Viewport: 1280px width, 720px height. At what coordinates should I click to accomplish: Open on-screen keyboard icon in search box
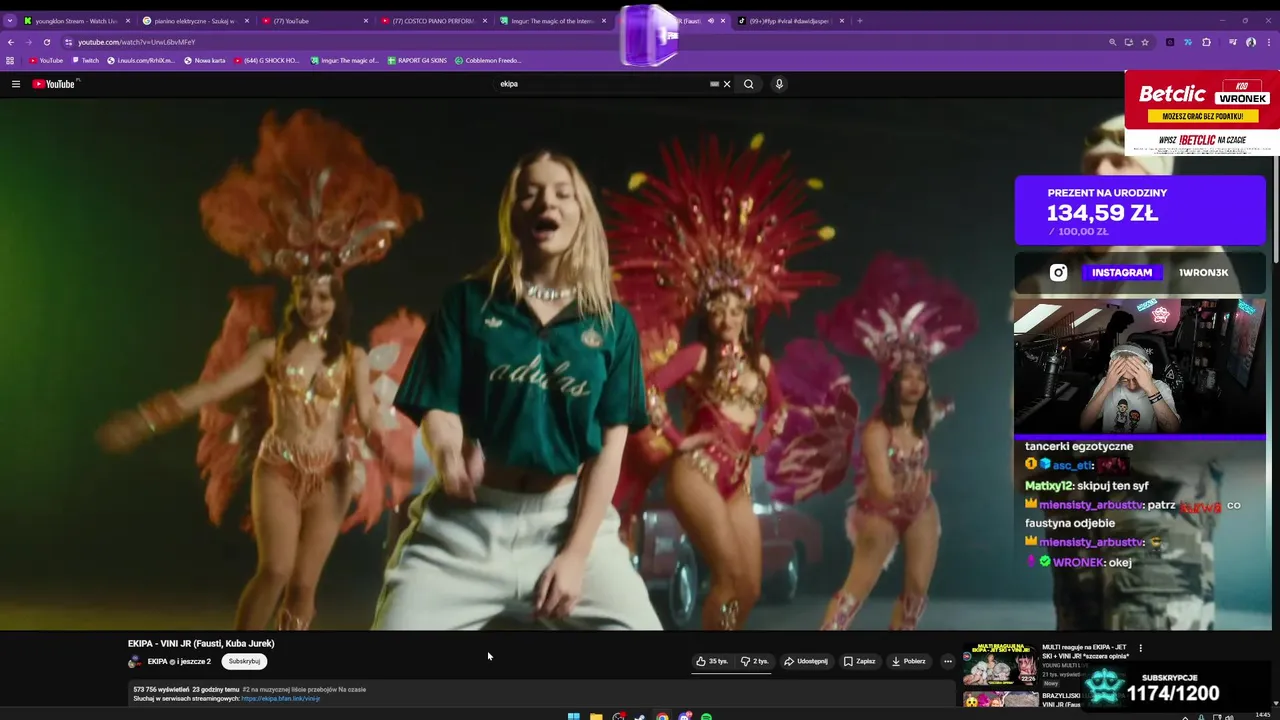pyautogui.click(x=714, y=84)
